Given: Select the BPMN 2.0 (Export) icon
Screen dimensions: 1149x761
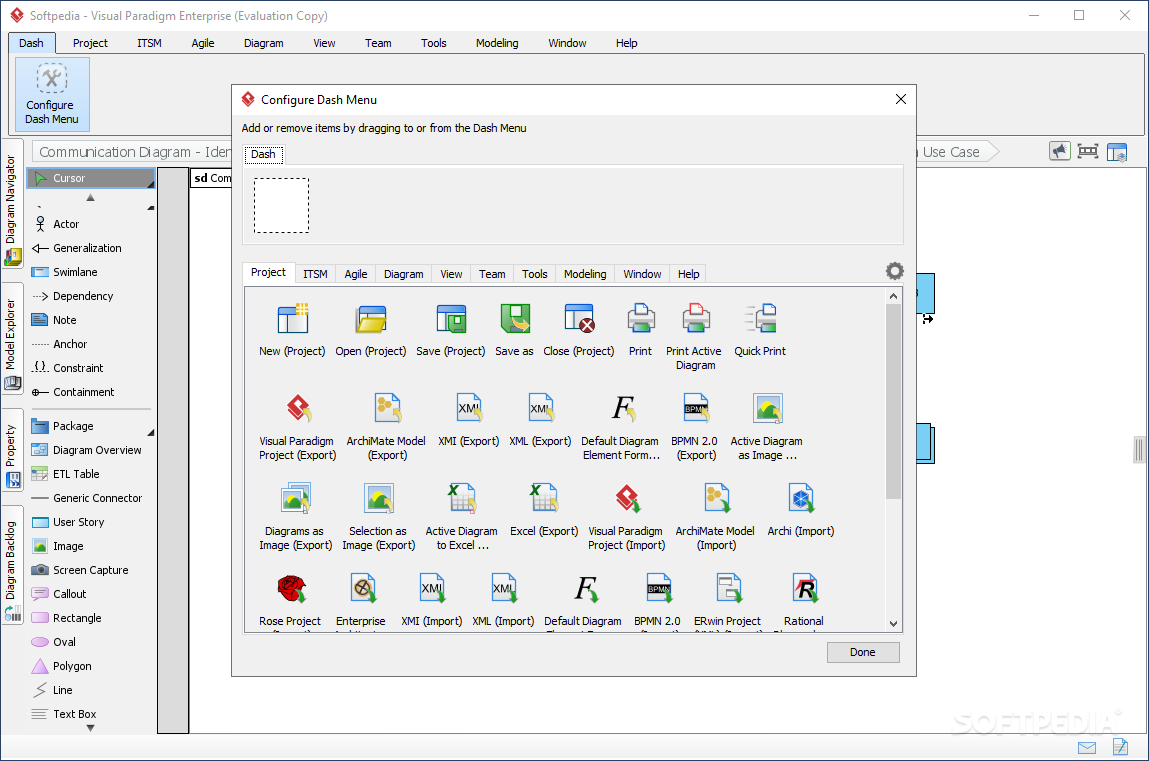Looking at the screenshot, I should coord(695,409).
